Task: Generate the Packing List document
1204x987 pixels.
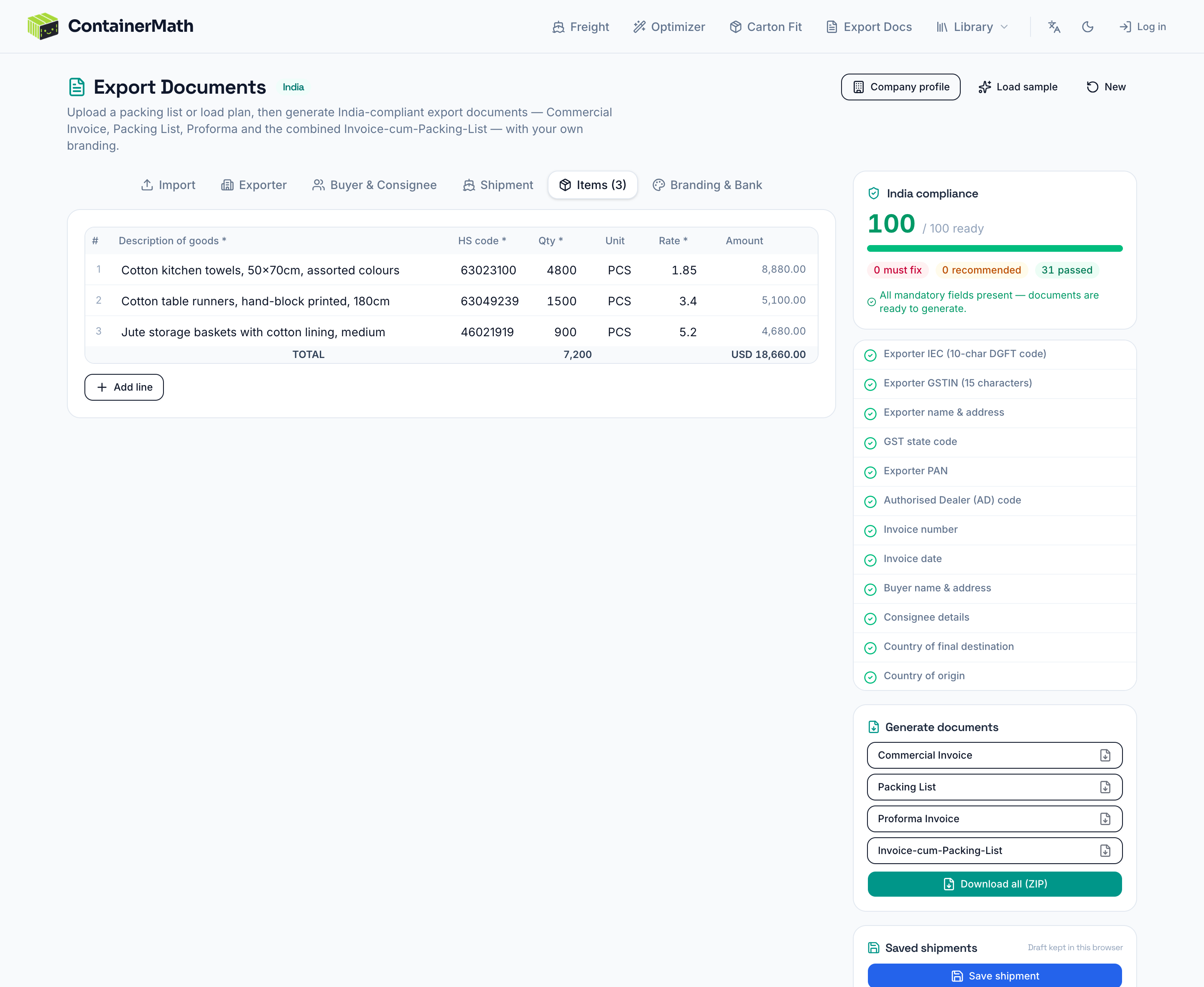Action: coord(994,787)
